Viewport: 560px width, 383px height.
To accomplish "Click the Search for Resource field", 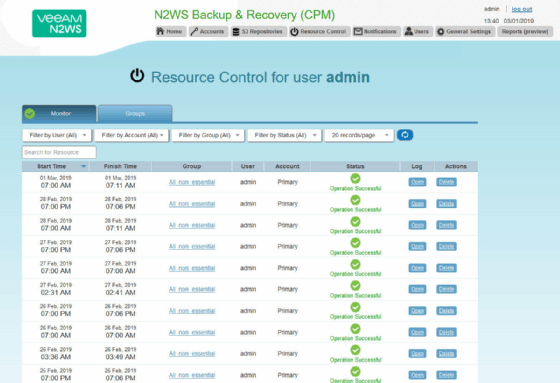I will tap(59, 152).
